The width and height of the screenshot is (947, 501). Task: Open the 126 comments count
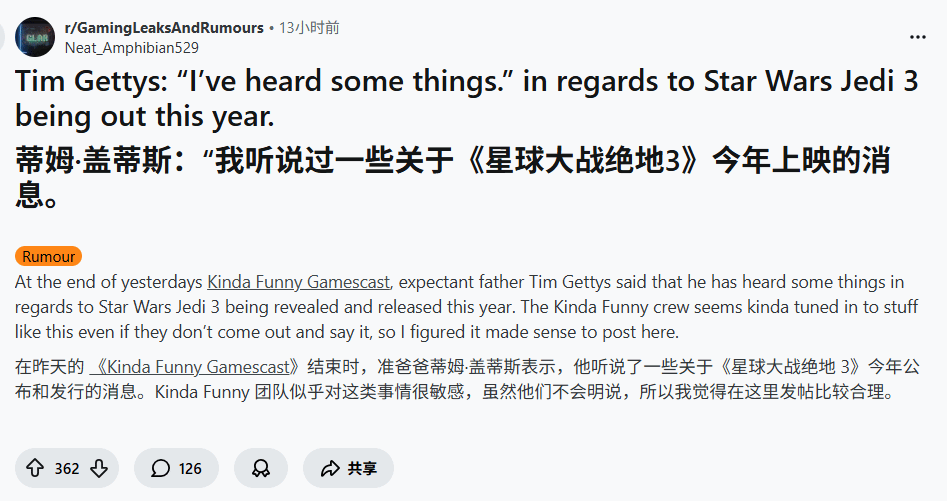click(x=190, y=468)
